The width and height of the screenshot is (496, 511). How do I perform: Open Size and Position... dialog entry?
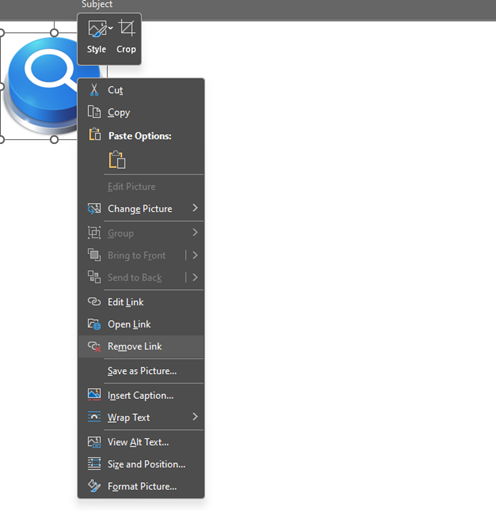tap(141, 464)
